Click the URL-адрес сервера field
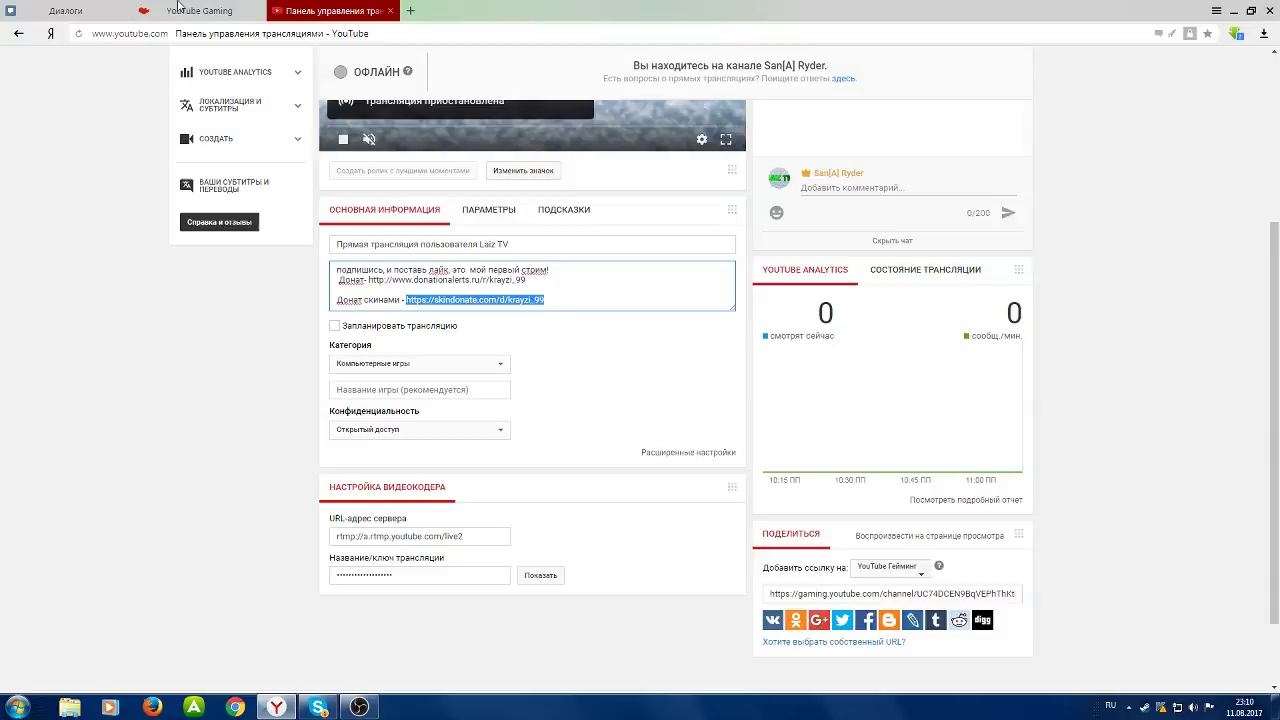The width and height of the screenshot is (1280, 720). coord(420,536)
